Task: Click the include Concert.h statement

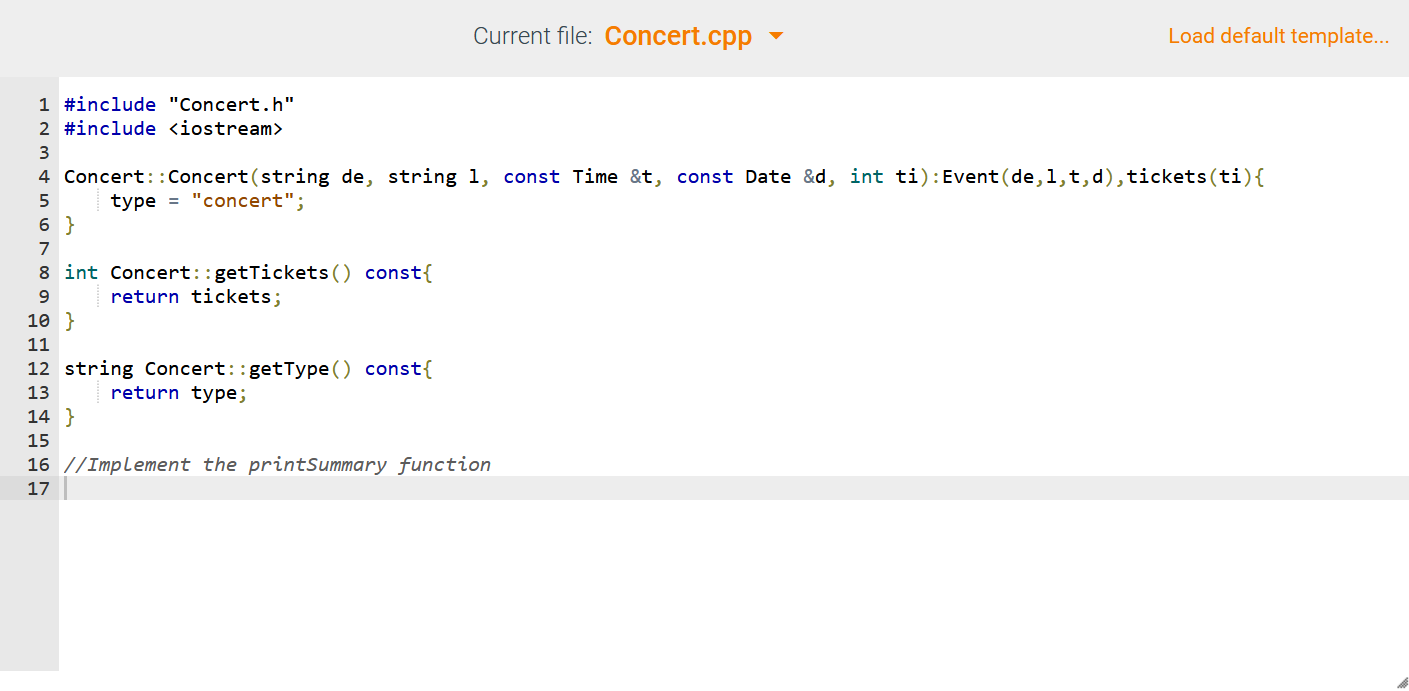Action: 178,104
